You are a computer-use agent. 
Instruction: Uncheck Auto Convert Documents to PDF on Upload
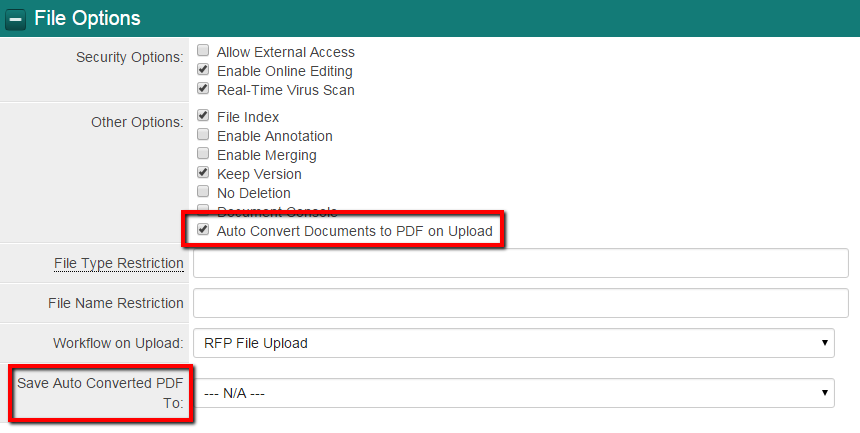(204, 230)
